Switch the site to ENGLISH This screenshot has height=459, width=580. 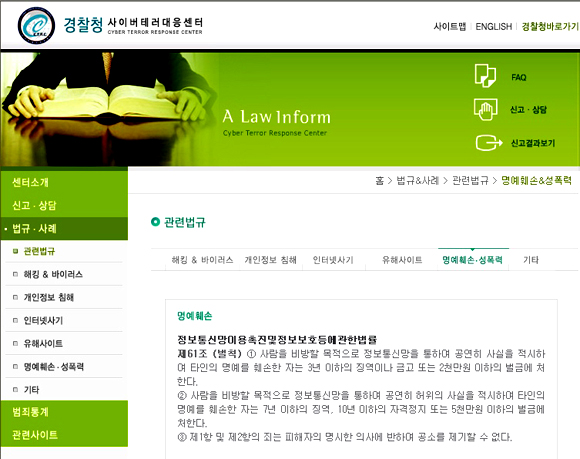493,27
